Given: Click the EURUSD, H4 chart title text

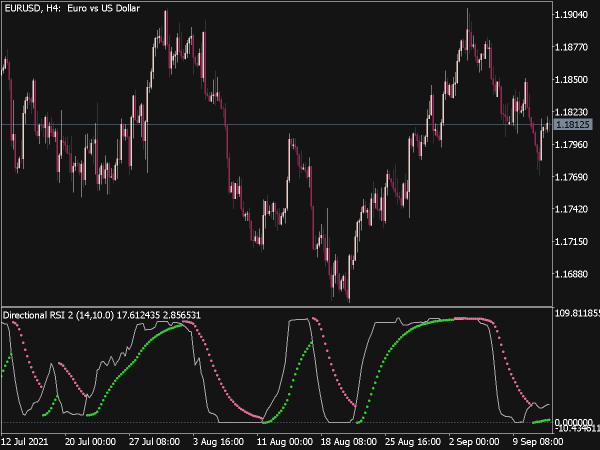Looking at the screenshot, I should [x=72, y=8].
